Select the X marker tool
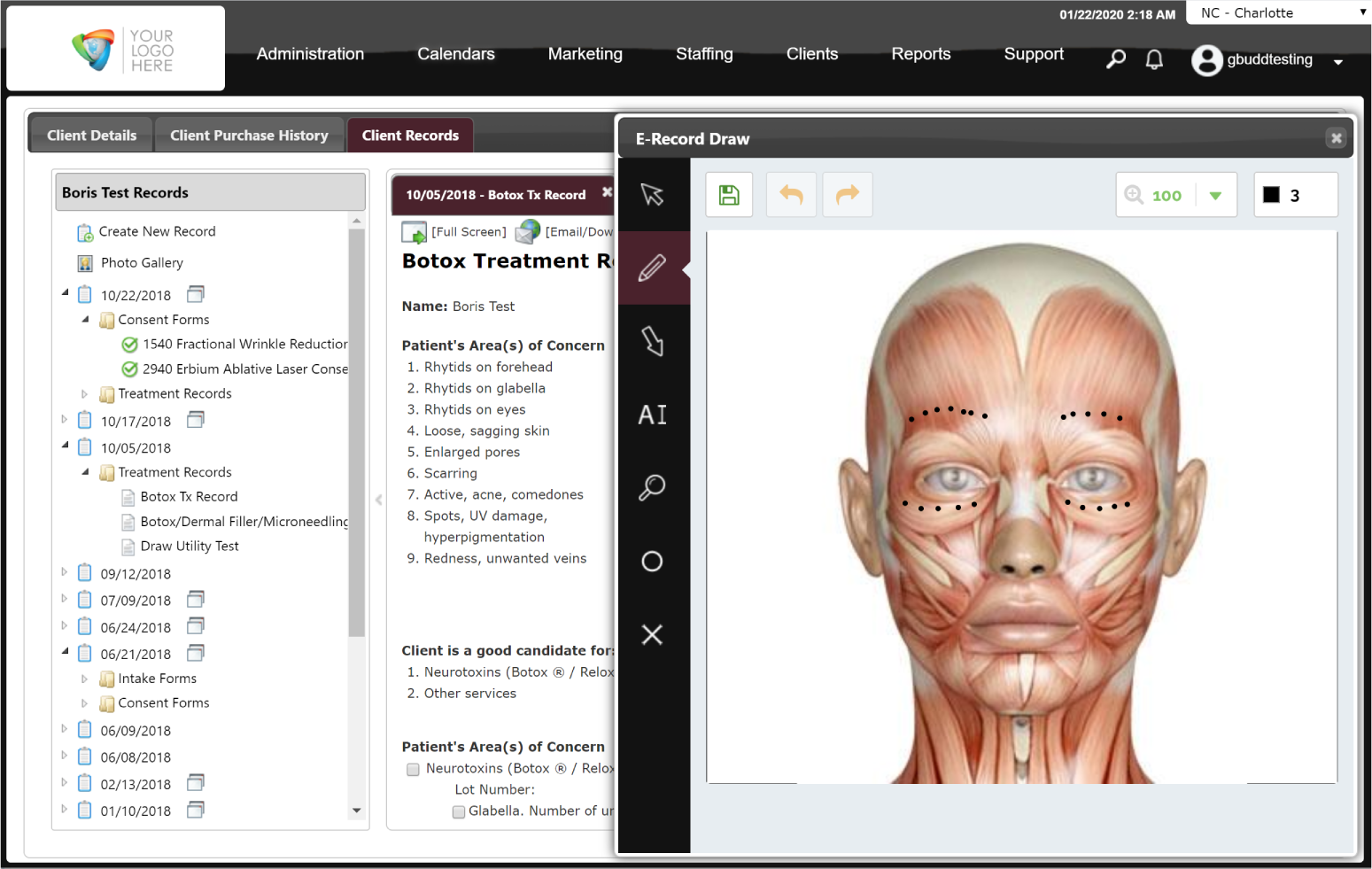 [653, 634]
